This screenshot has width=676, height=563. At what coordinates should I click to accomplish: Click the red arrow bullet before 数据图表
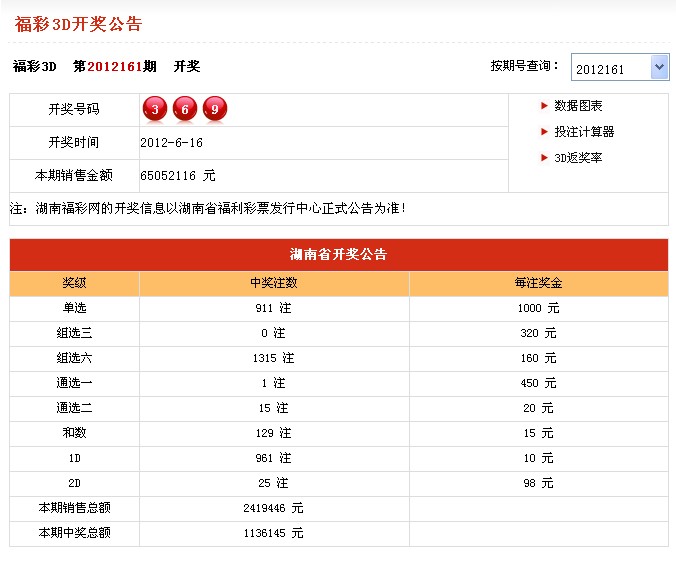coord(544,106)
